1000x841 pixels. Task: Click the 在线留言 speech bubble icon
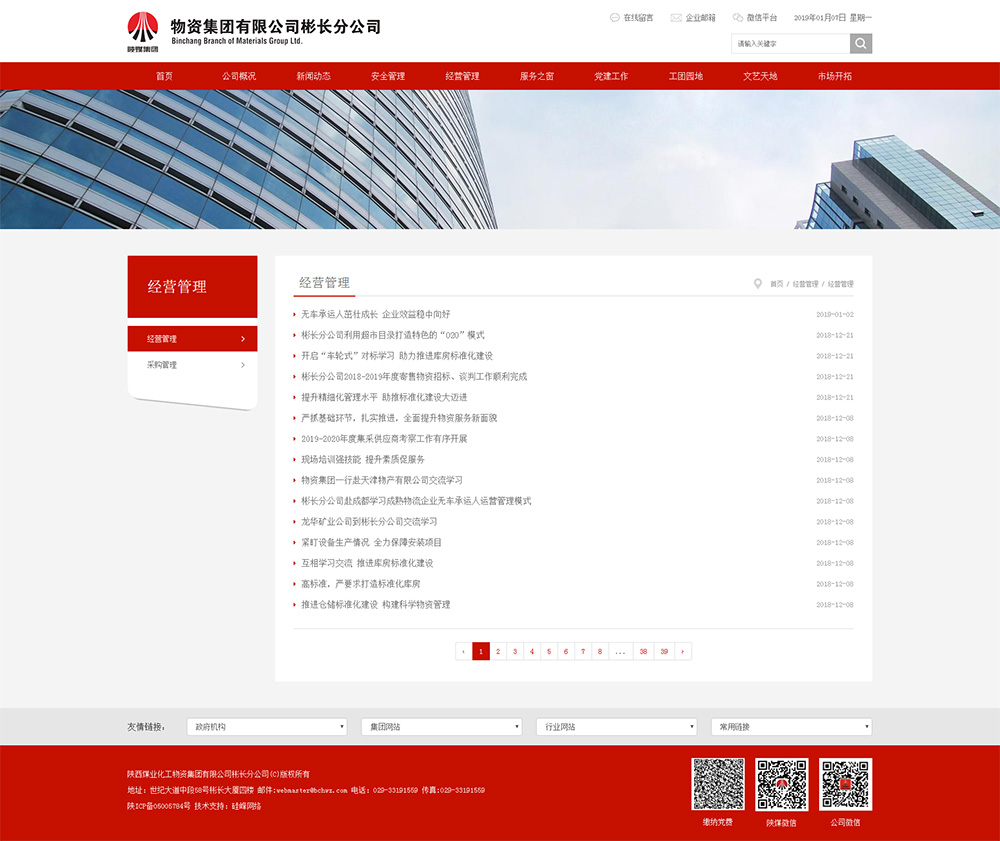[x=614, y=18]
